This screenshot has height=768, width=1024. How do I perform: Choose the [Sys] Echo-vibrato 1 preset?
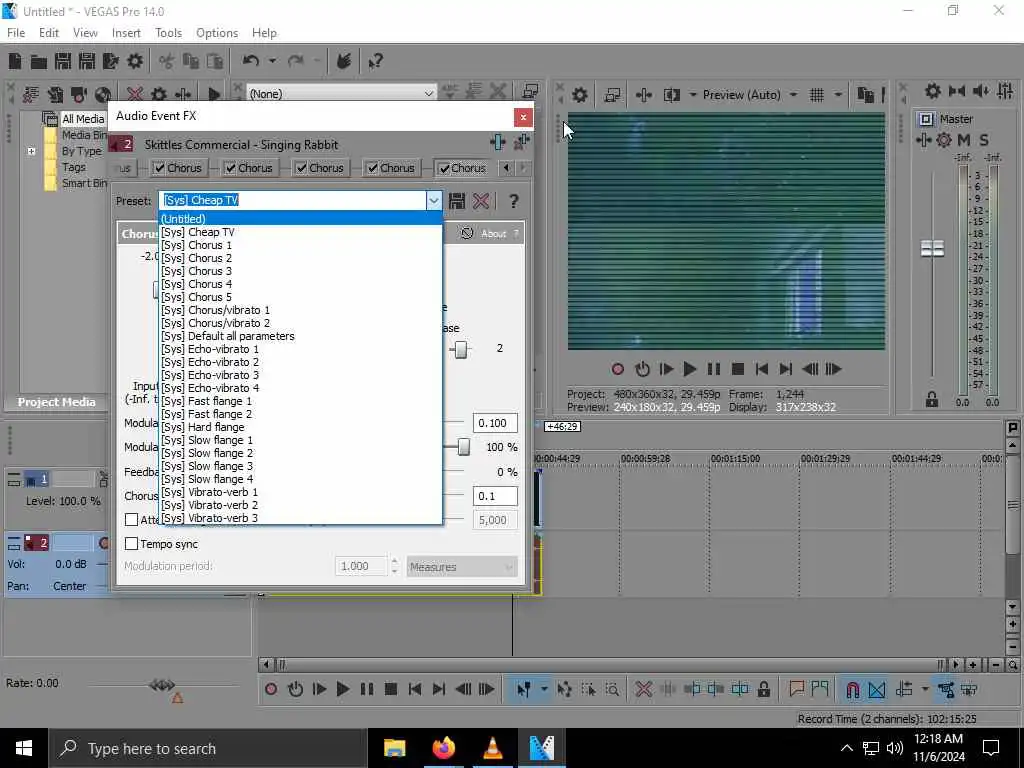coord(301,349)
